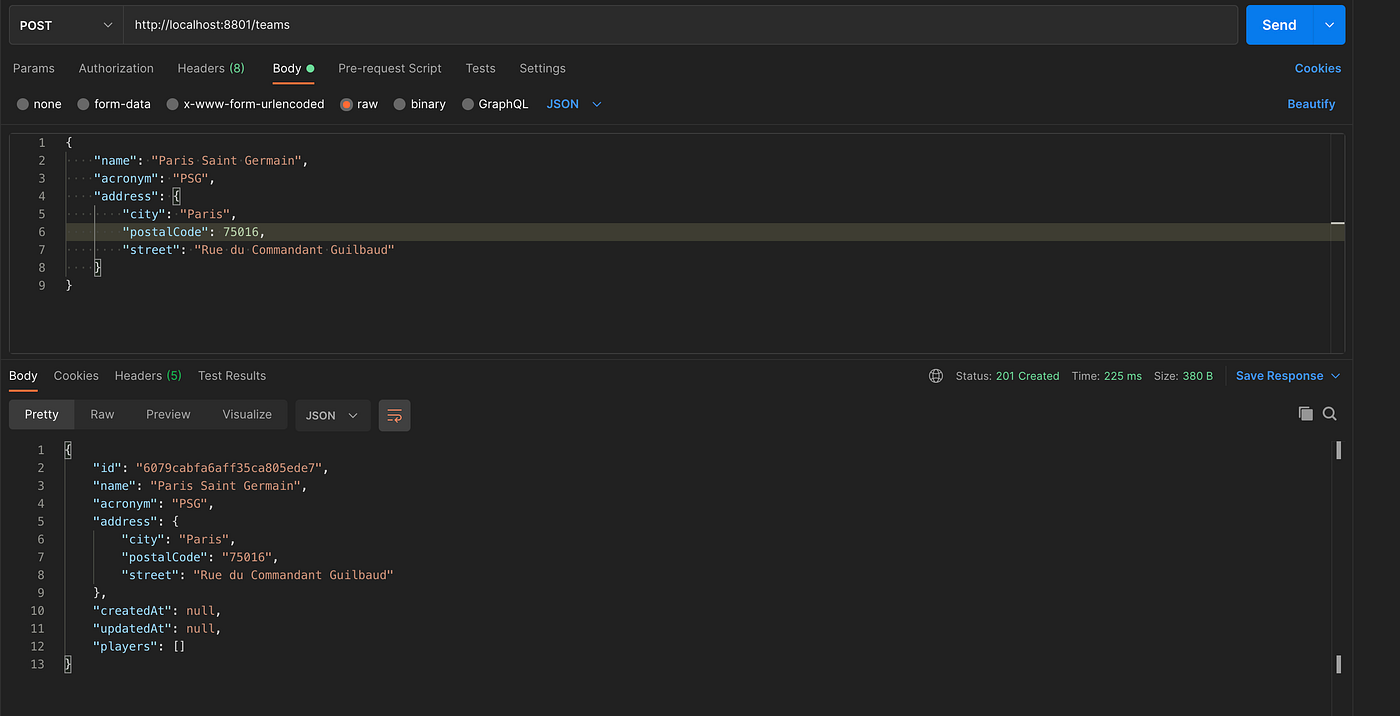Image resolution: width=1400 pixels, height=716 pixels.
Task: Select the raw body type
Action: click(359, 104)
